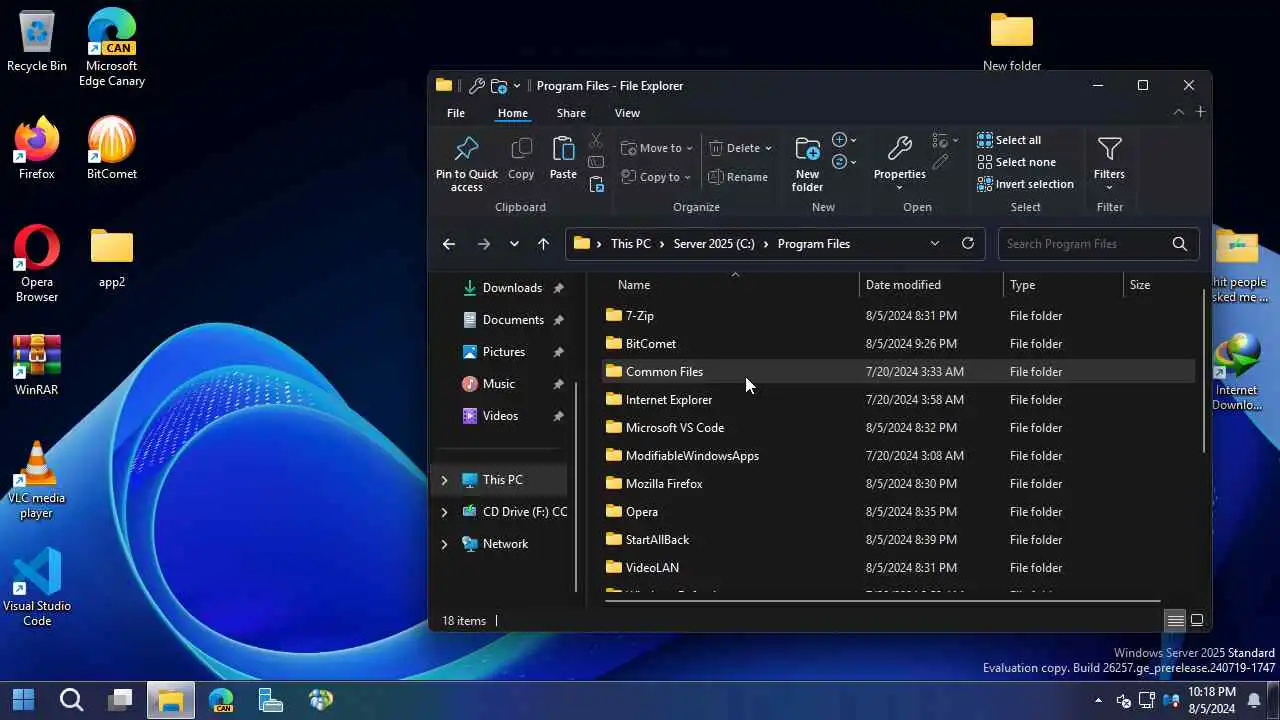Click the Edit pencil icon in Open group
Image resolution: width=1280 pixels, height=720 pixels.
pos(940,162)
